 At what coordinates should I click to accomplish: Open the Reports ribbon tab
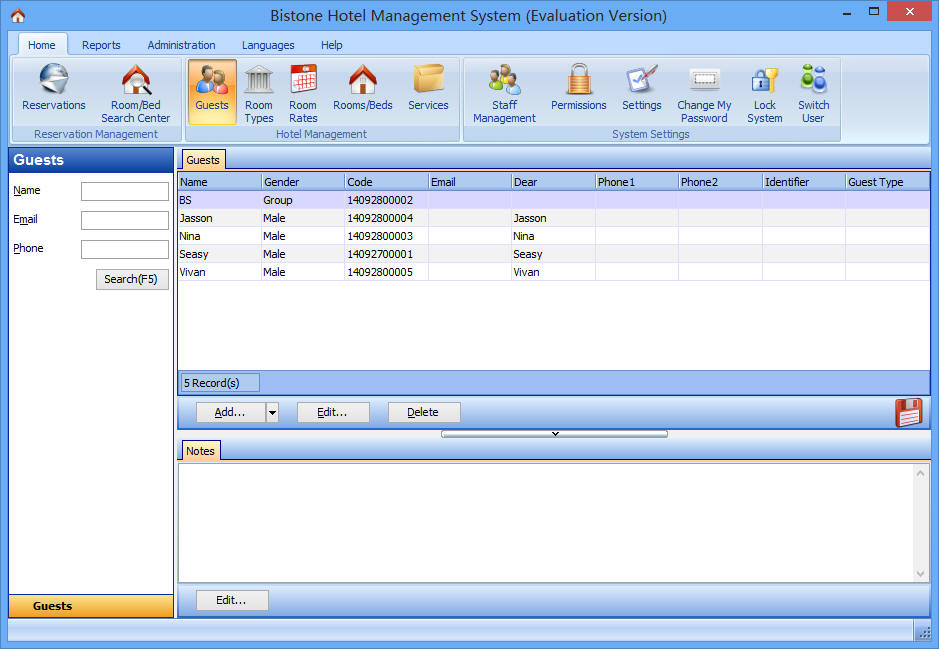[x=101, y=45]
